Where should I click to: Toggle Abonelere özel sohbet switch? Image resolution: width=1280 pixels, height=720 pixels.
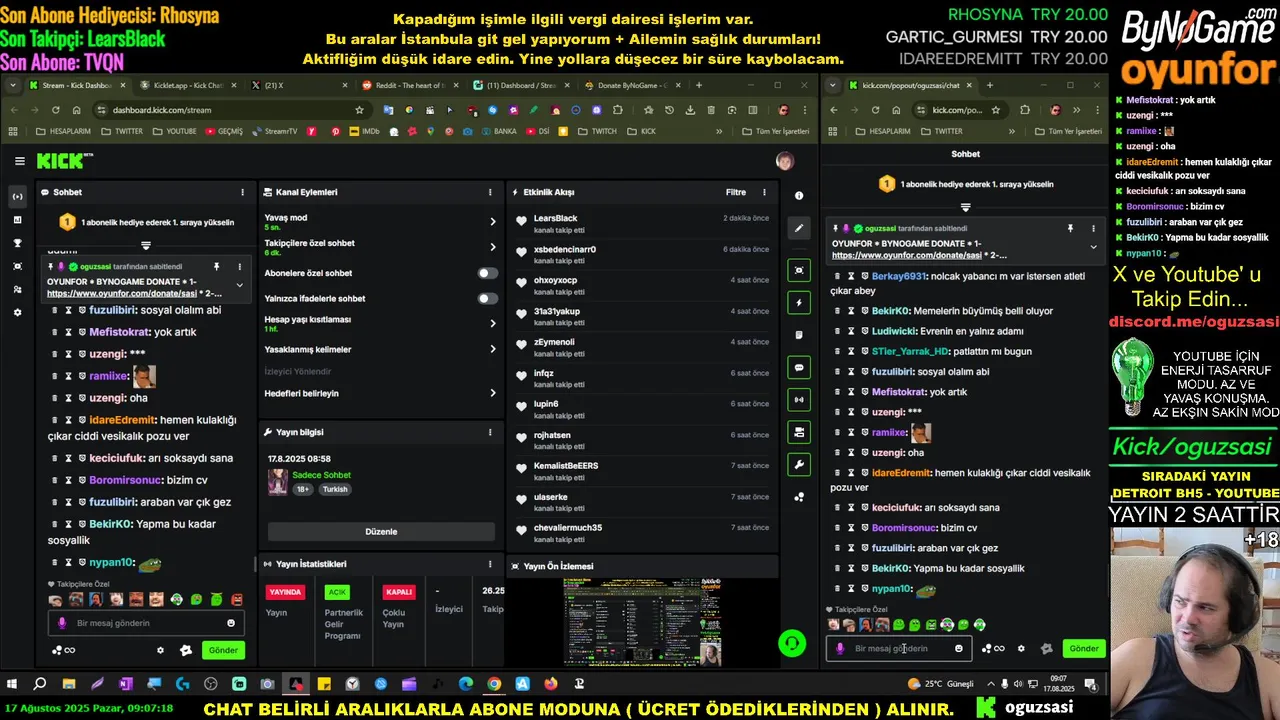click(x=487, y=273)
